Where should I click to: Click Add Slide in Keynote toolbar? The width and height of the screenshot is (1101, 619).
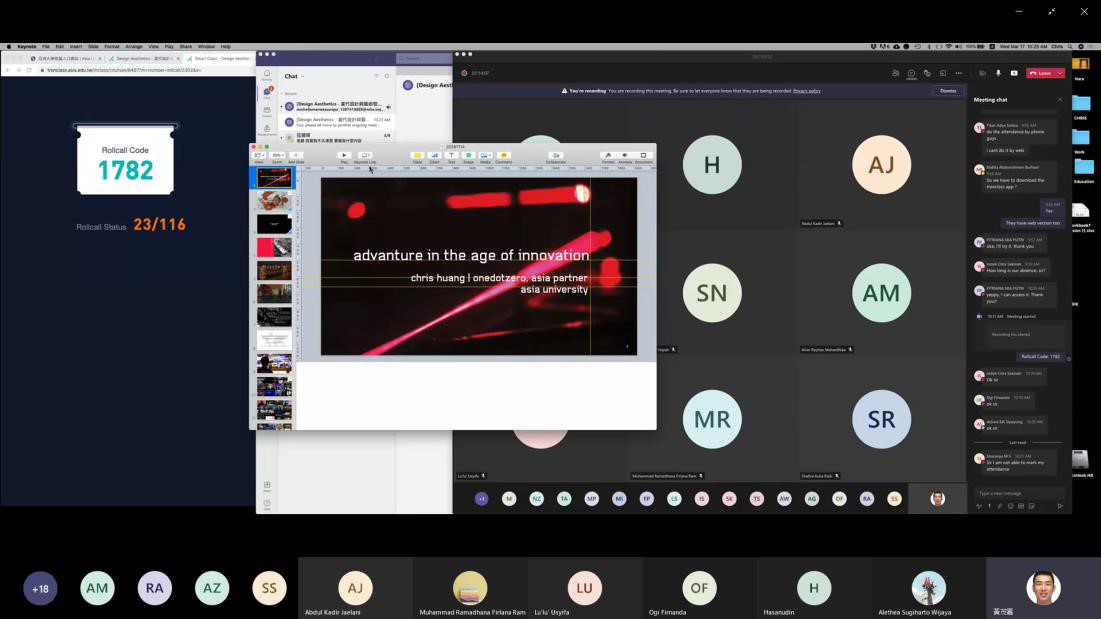(296, 157)
